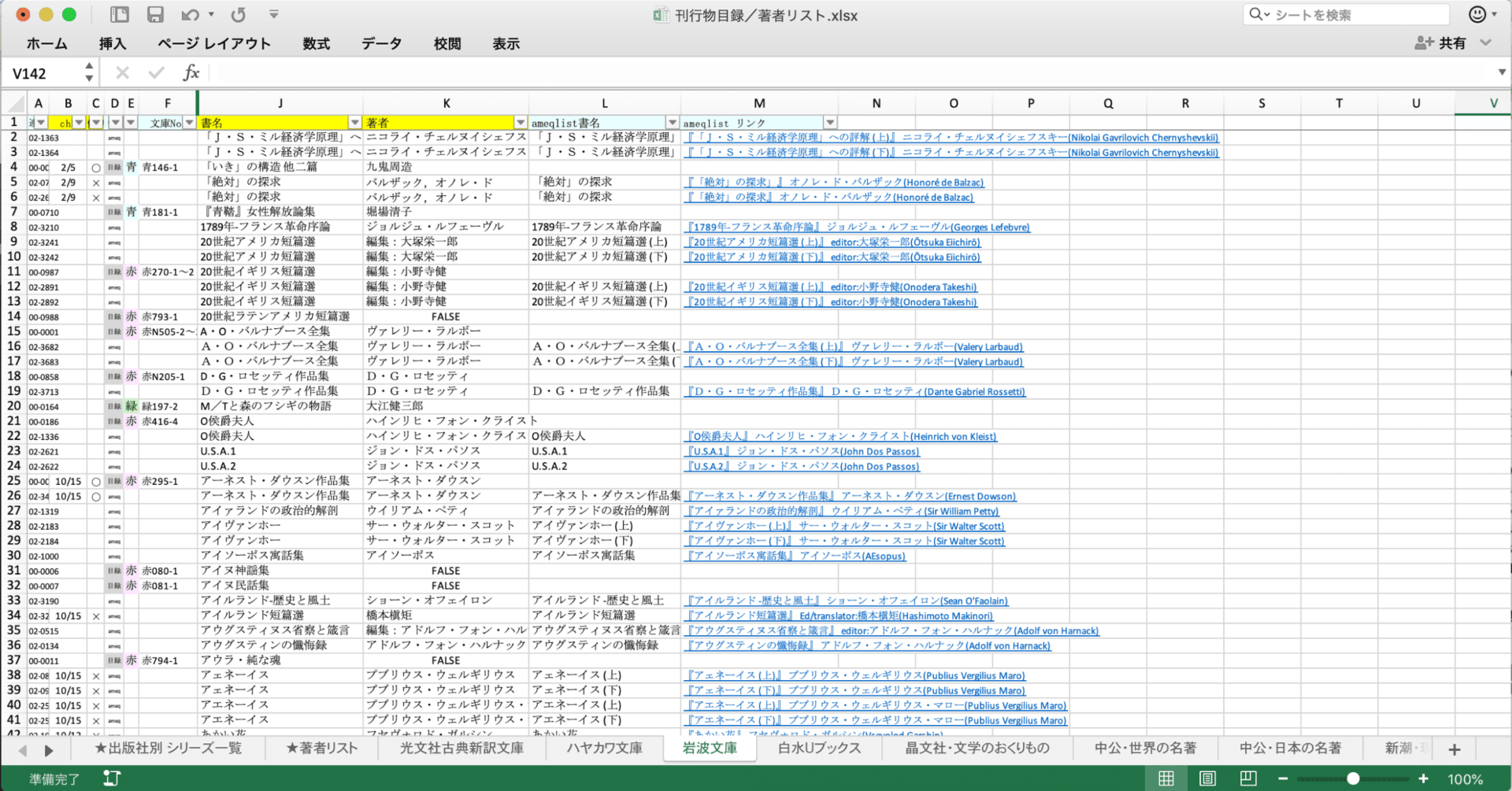
Task: Click into the formula bar input area
Action: [x=850, y=73]
